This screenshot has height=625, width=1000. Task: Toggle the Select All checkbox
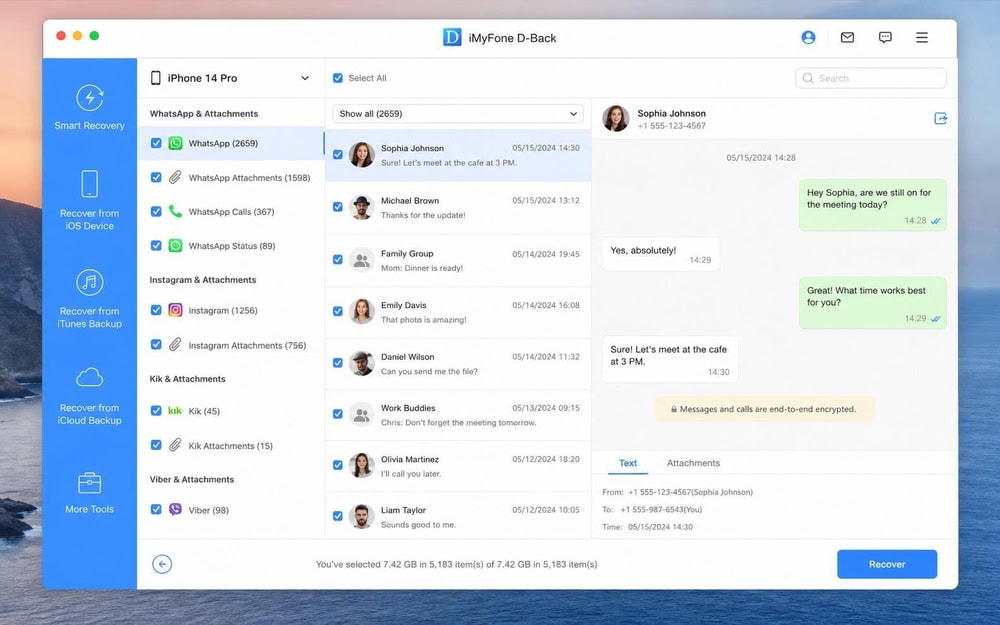(338, 78)
